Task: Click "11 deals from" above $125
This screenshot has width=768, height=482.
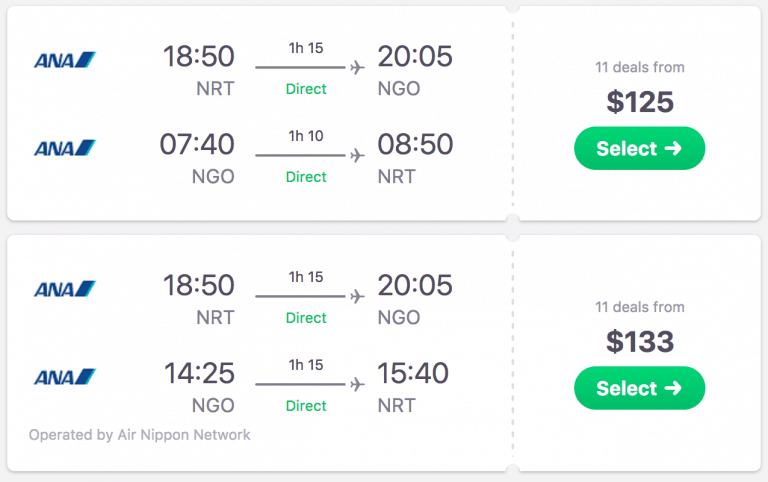Action: coord(640,68)
